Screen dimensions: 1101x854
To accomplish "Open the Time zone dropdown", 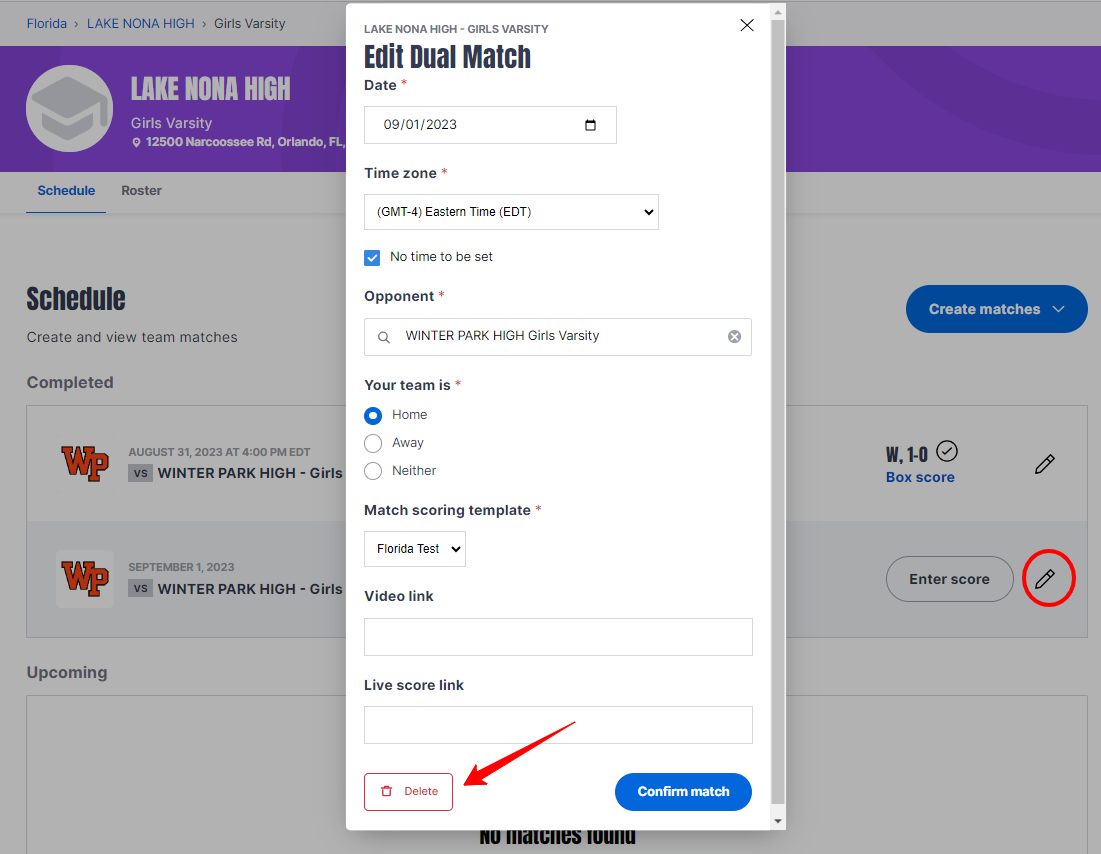I will (511, 212).
